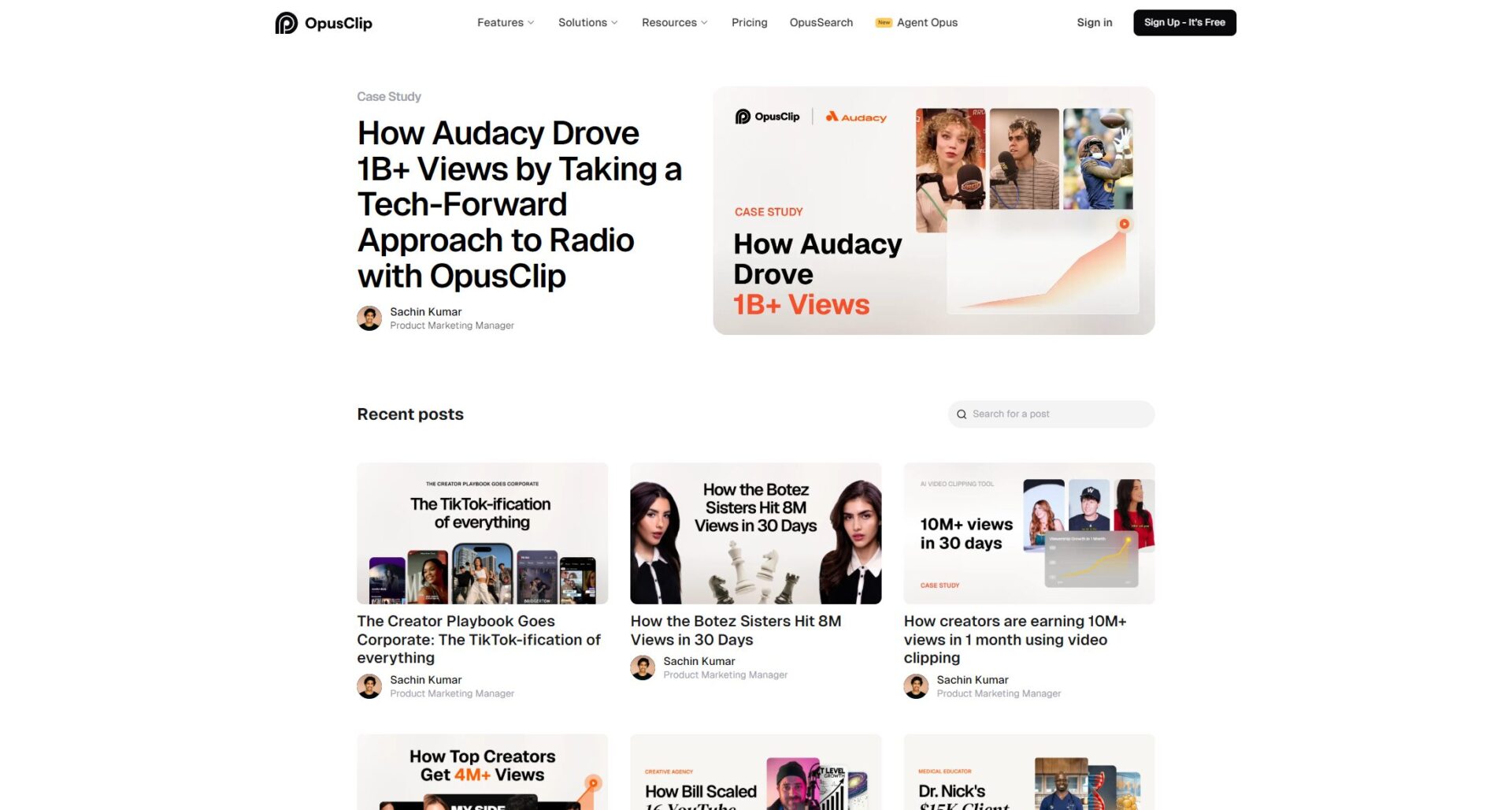This screenshot has width=1512, height=810.
Task: Click the Sign in link
Action: (x=1095, y=23)
